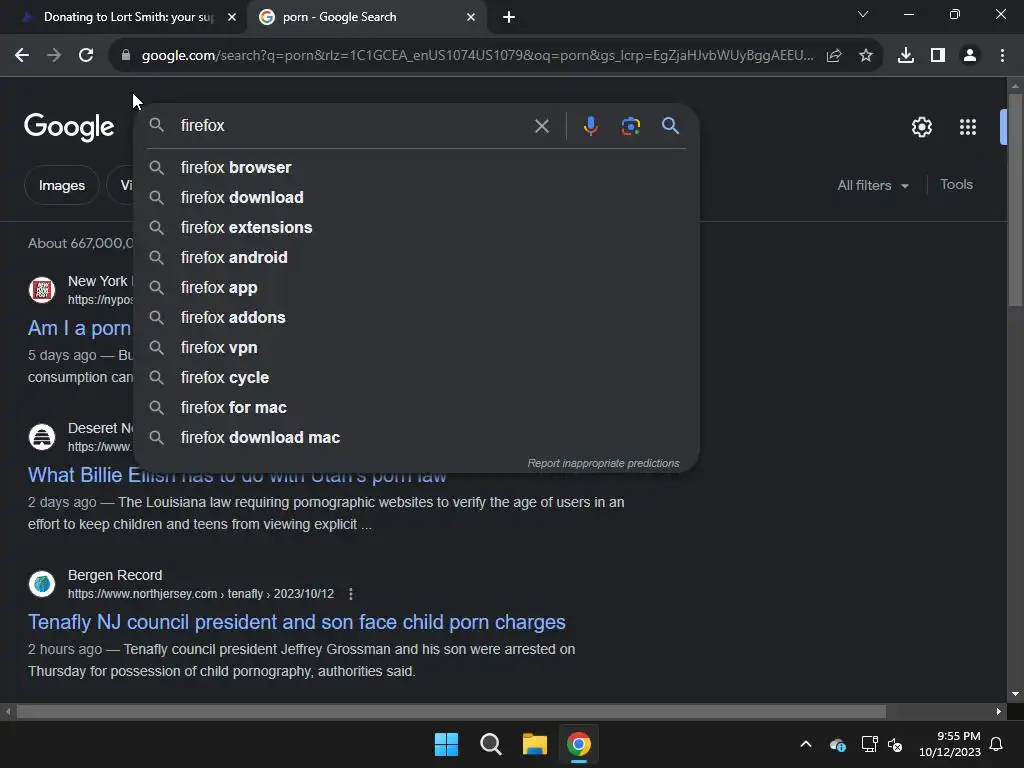Close the Donating to Lort Smith tab

pyautogui.click(x=232, y=17)
